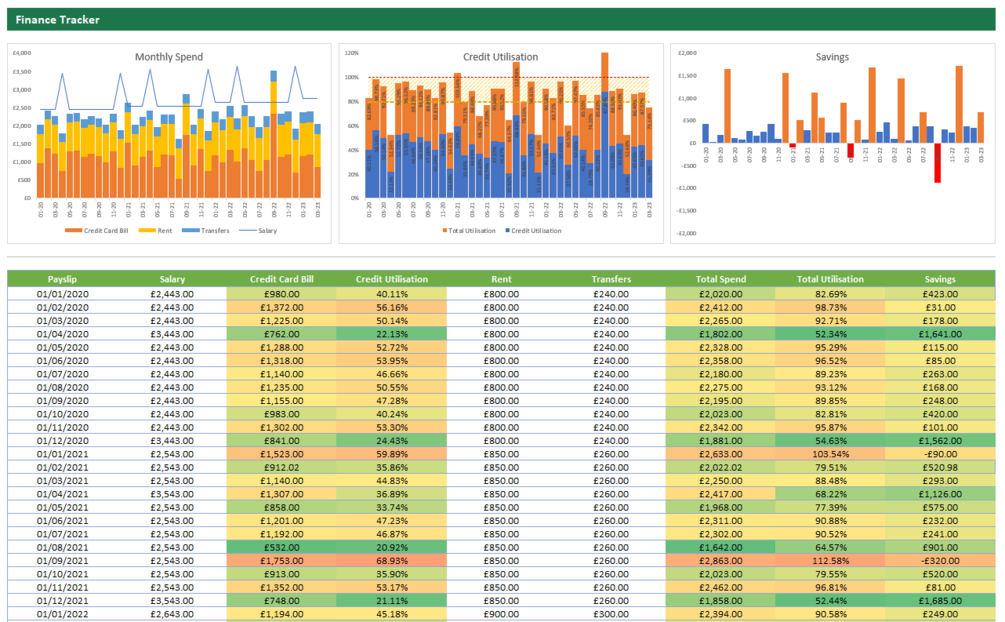Click the £532.00 credit card bill cell

coord(281,548)
